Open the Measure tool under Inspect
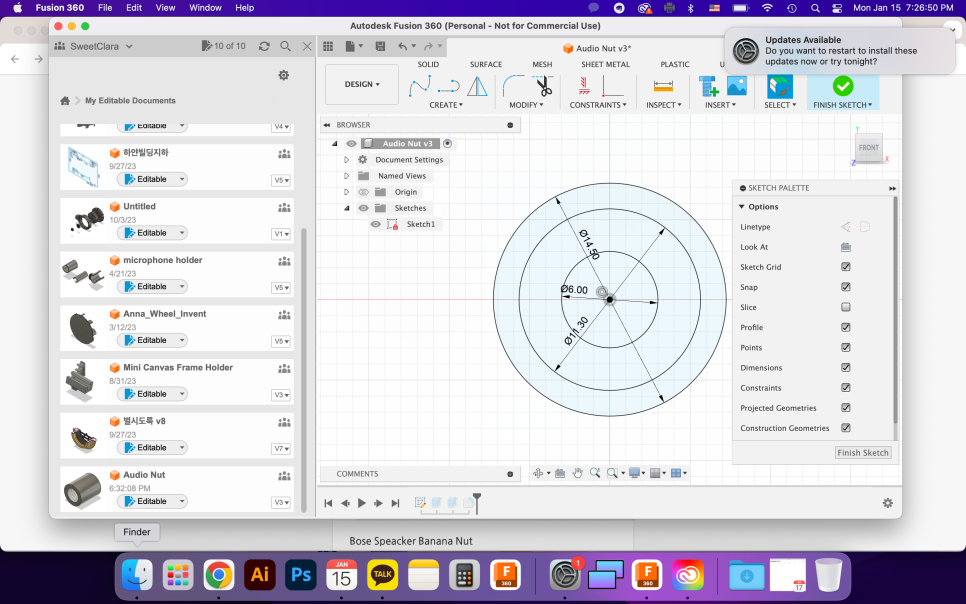 point(663,86)
